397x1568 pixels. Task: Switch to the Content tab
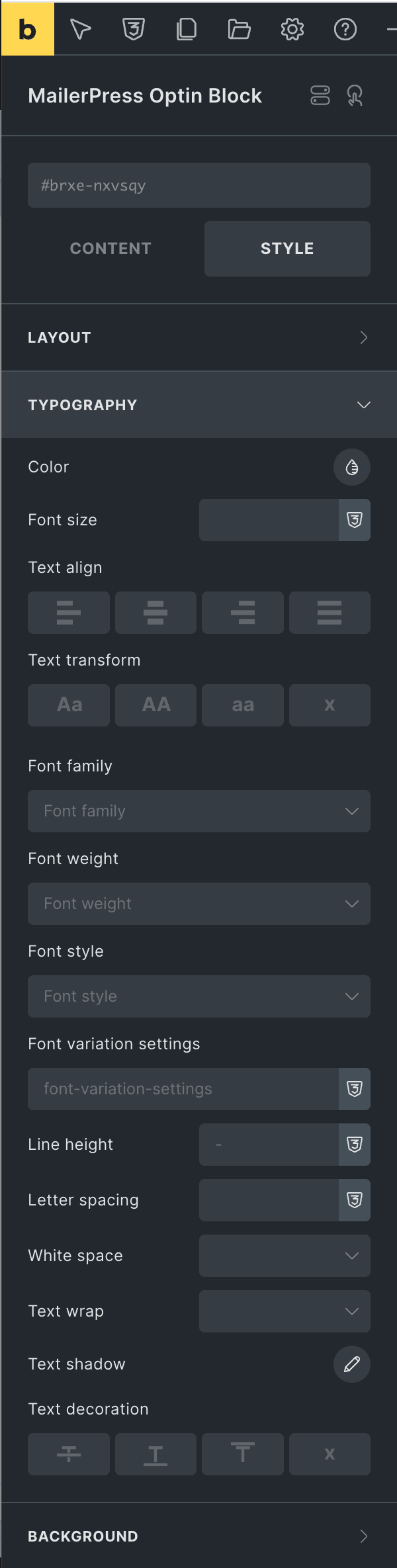111,249
